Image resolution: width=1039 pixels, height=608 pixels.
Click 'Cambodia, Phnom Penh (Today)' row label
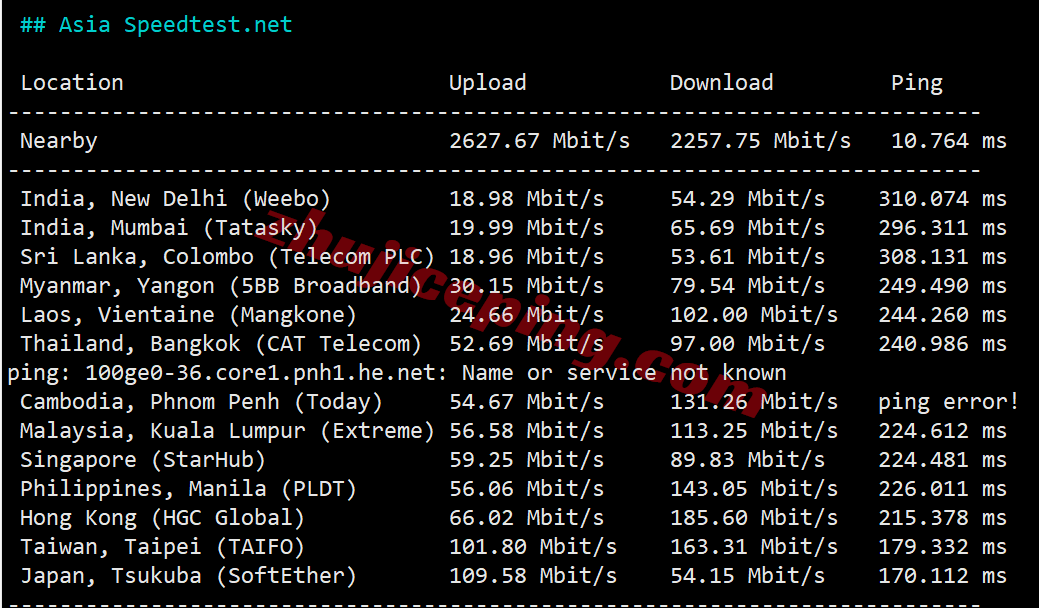(201, 402)
